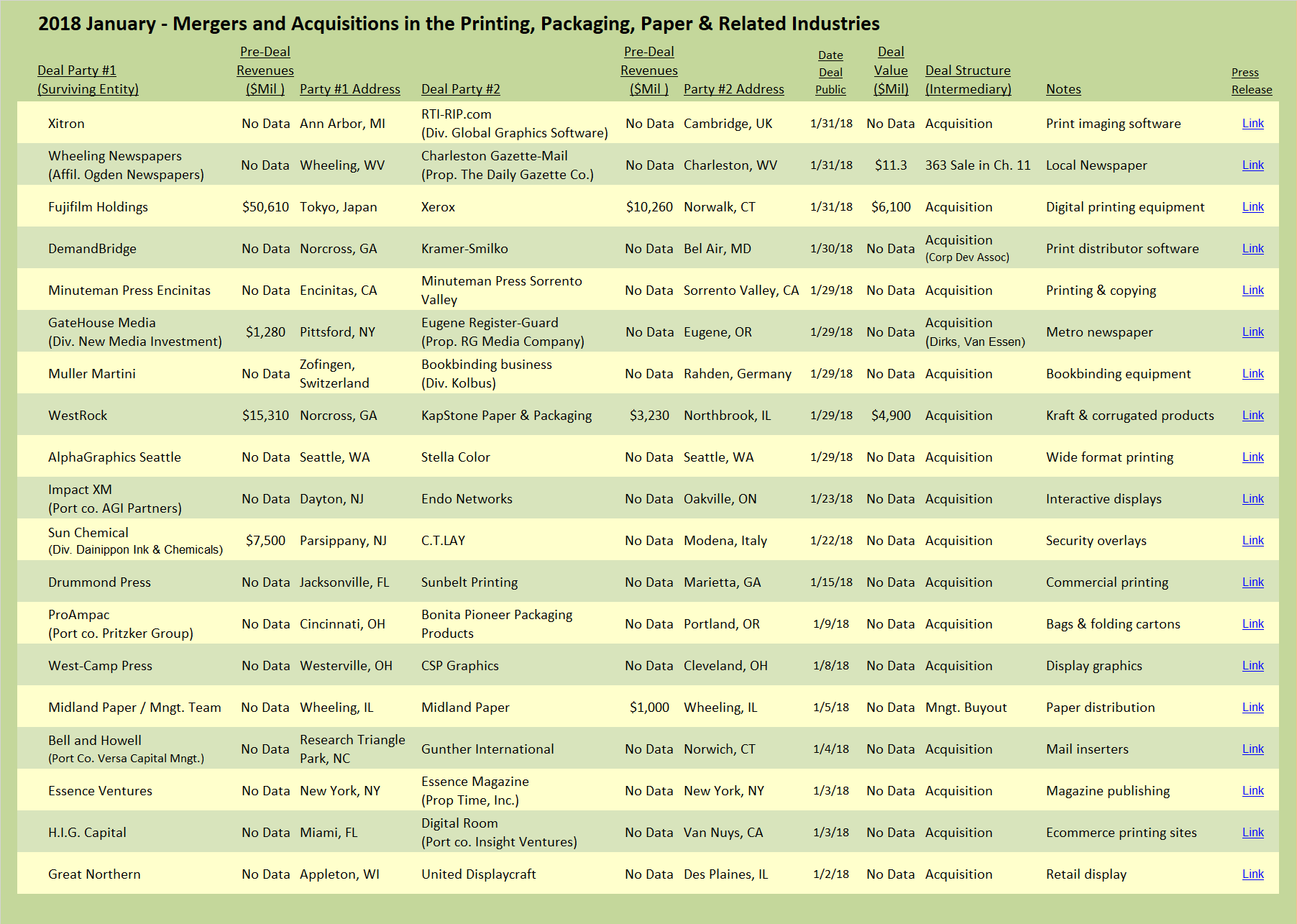Open the Impact XM press release link
The image size is (1297, 924).
coord(1252,499)
